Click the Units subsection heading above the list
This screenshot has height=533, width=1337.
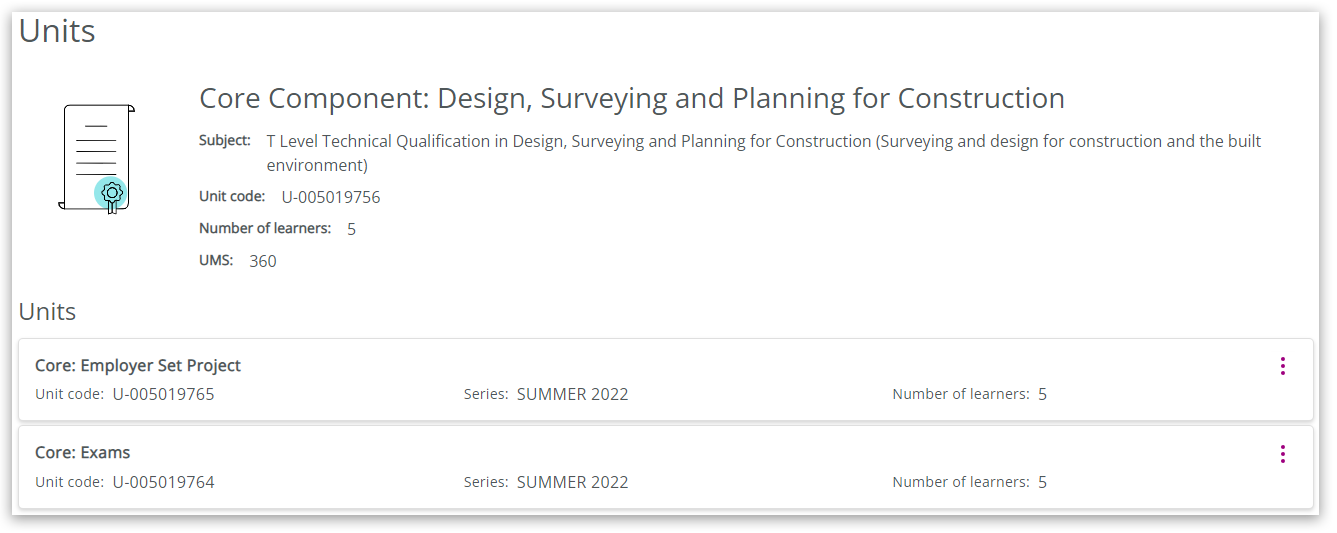coord(47,312)
